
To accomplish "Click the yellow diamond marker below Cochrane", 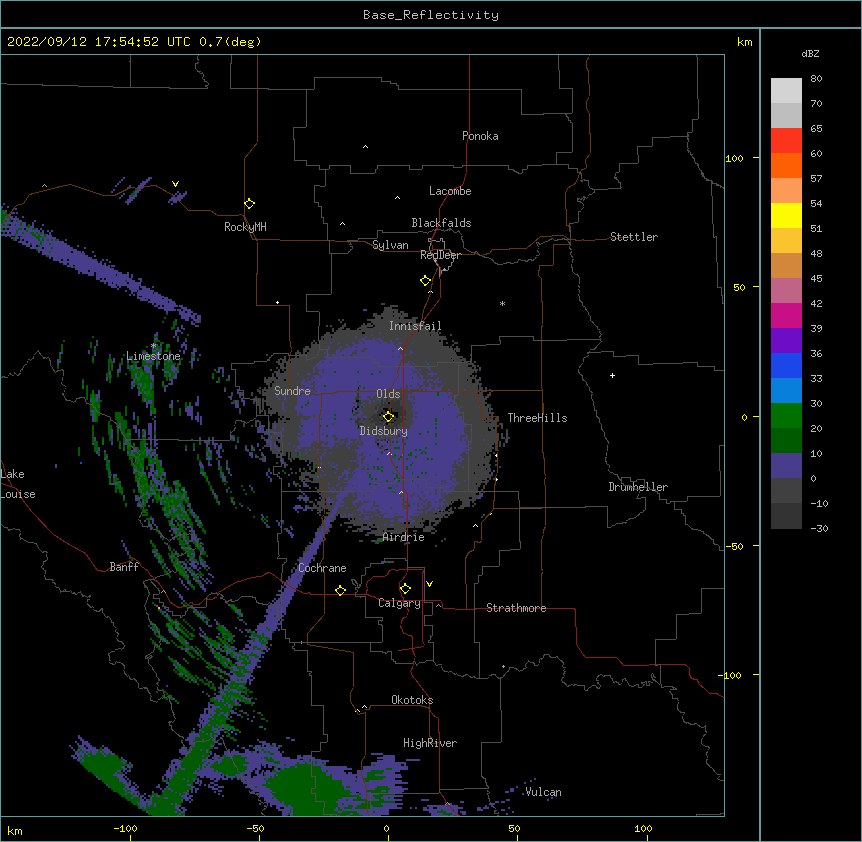I will (x=340, y=590).
